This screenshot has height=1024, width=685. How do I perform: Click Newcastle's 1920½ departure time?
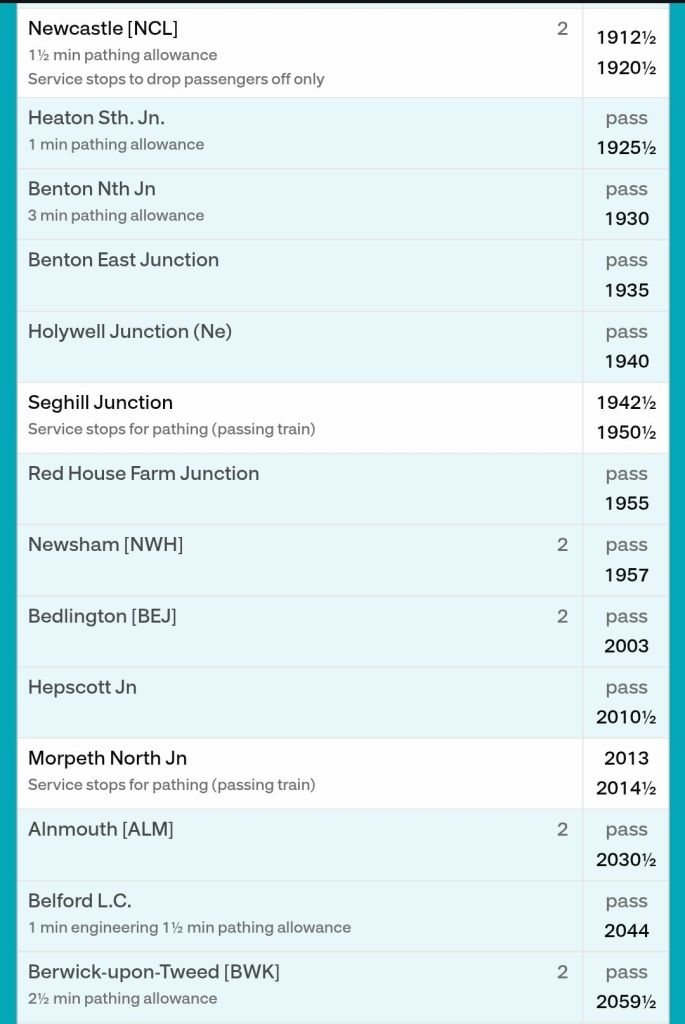[x=626, y=69]
